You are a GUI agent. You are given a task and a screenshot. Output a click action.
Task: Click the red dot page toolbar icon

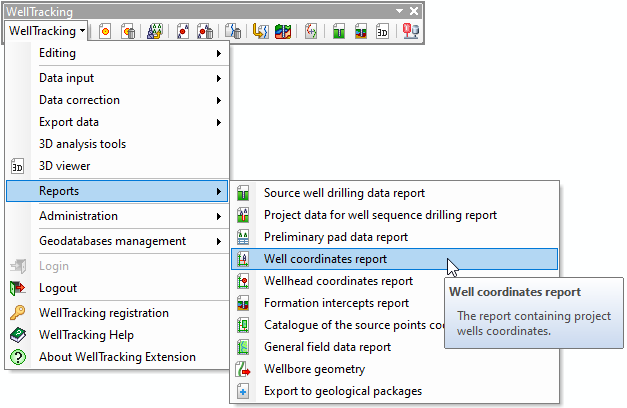(x=183, y=31)
